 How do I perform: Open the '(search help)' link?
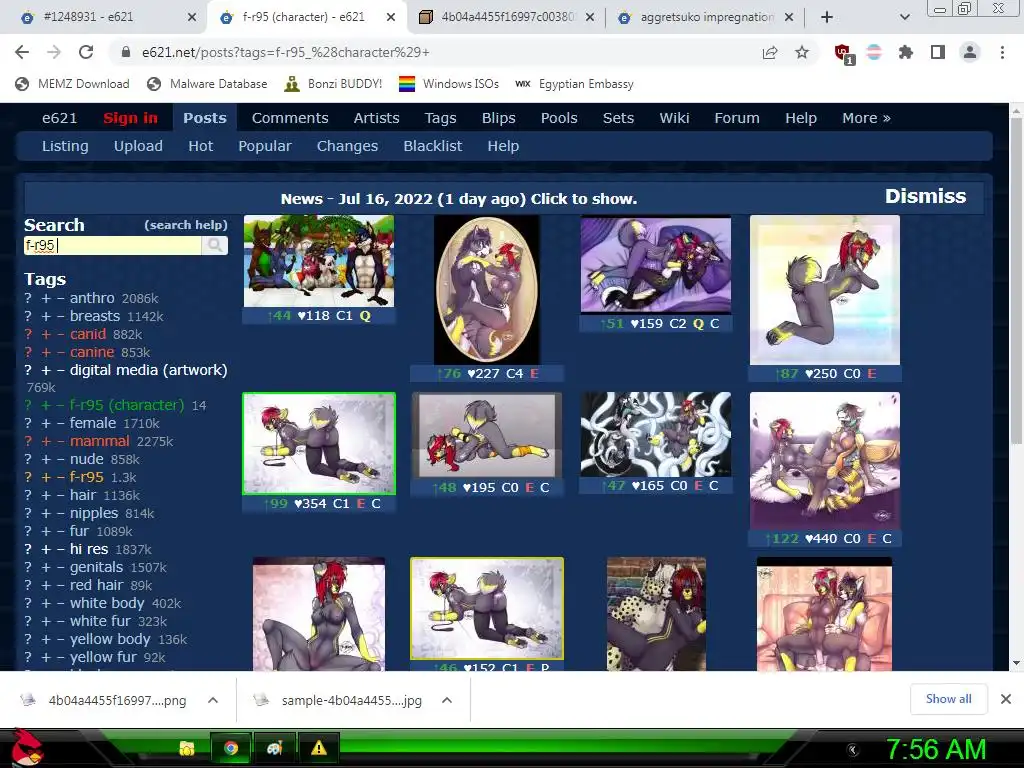pos(185,225)
